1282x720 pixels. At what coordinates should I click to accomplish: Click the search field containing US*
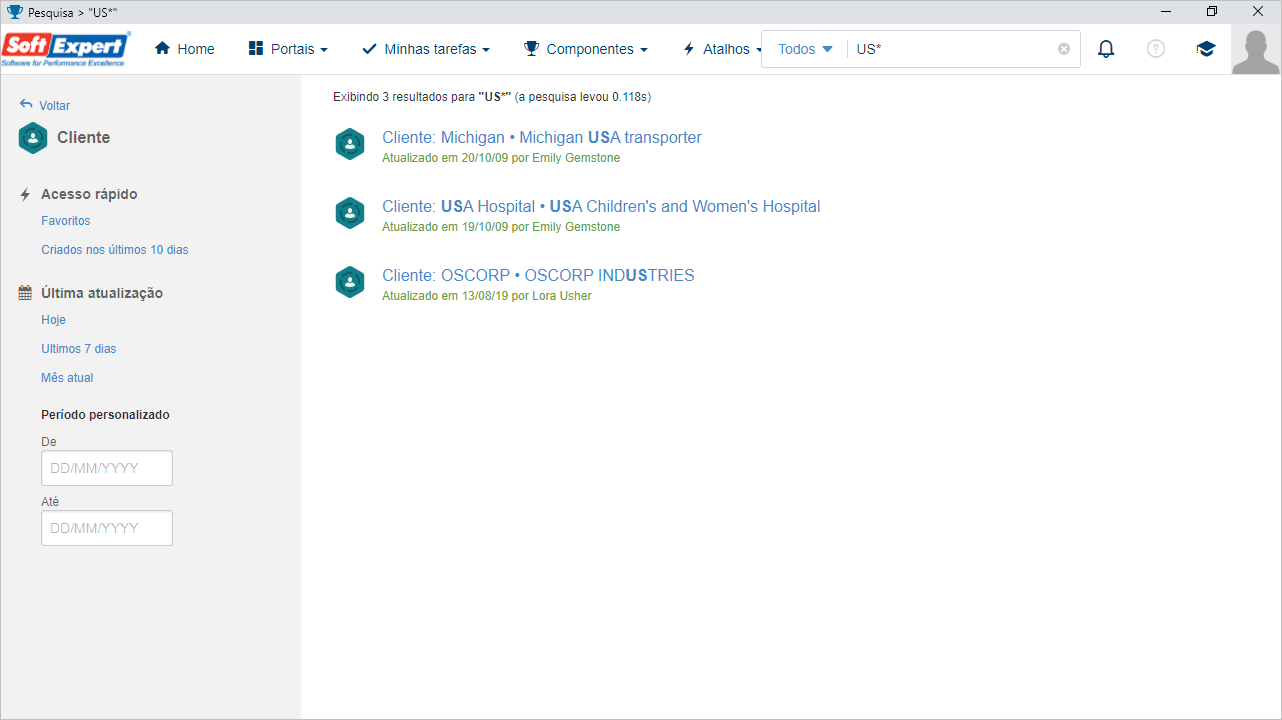tap(953, 49)
